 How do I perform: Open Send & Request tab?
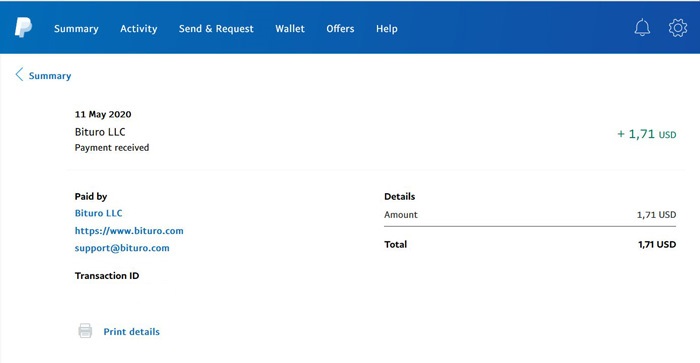click(216, 29)
